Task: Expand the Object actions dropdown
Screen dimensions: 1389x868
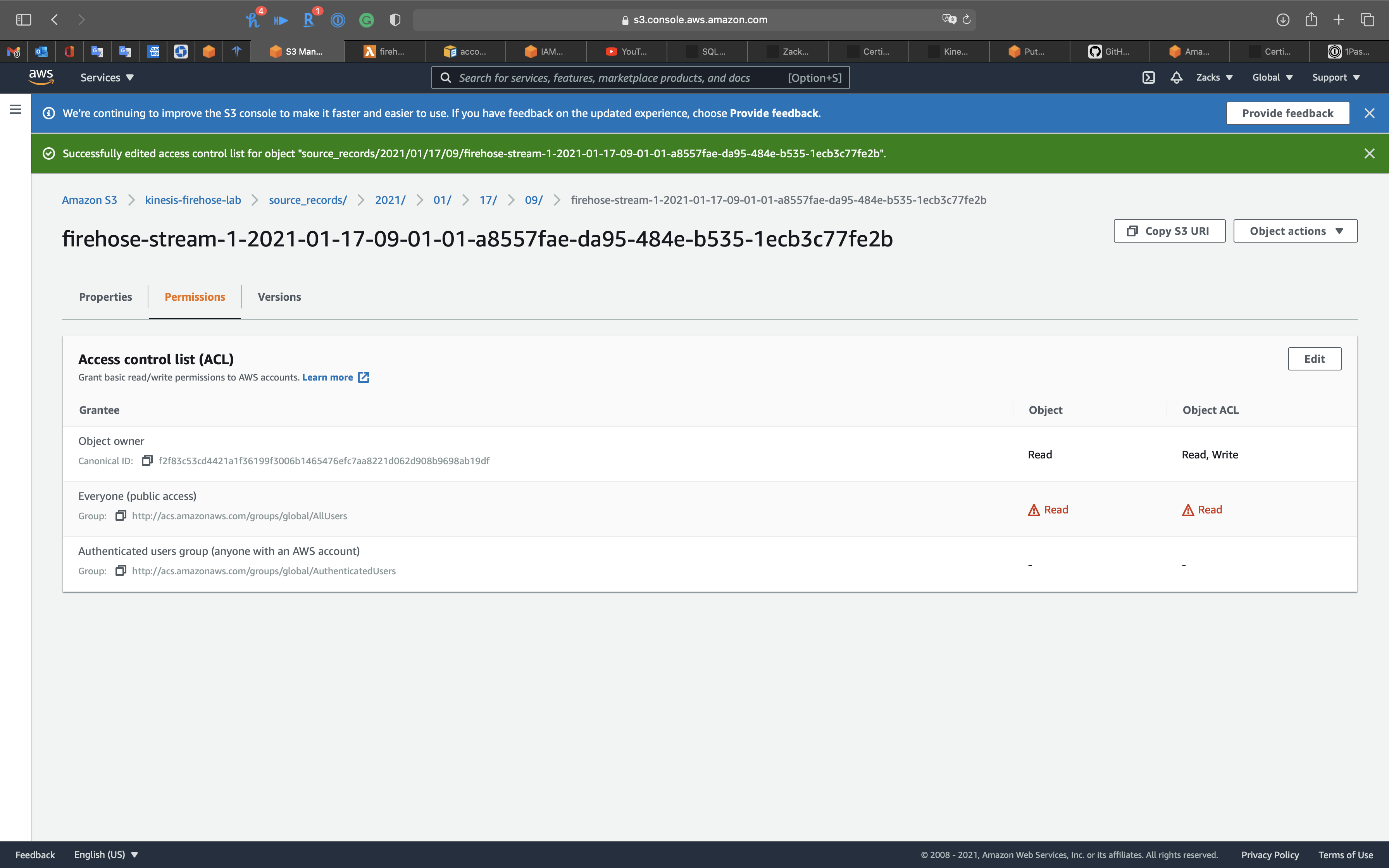Action: click(x=1295, y=231)
